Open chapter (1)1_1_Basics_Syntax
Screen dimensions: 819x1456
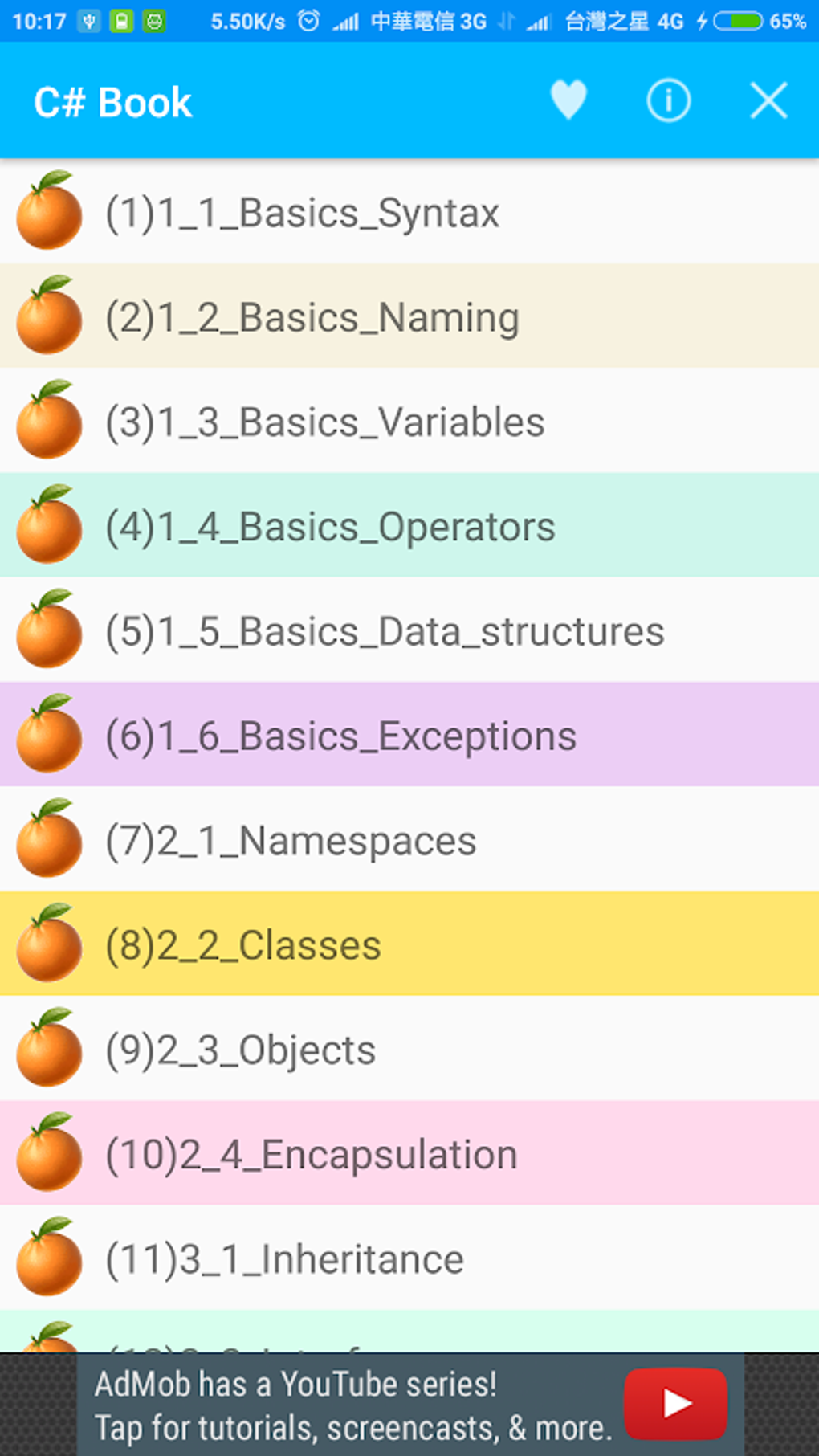tap(303, 214)
